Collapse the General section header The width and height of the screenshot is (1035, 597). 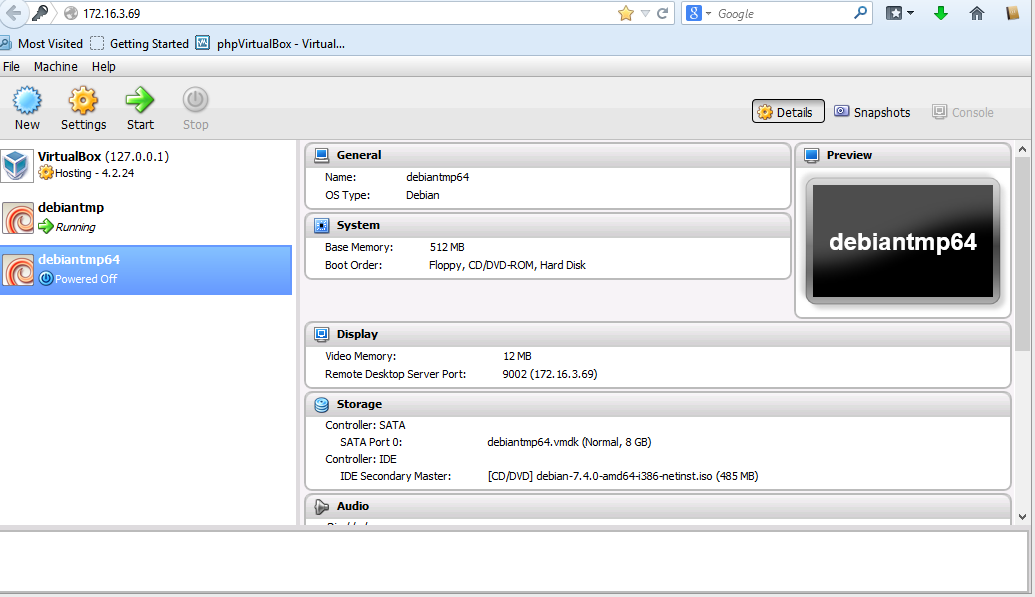click(548, 155)
